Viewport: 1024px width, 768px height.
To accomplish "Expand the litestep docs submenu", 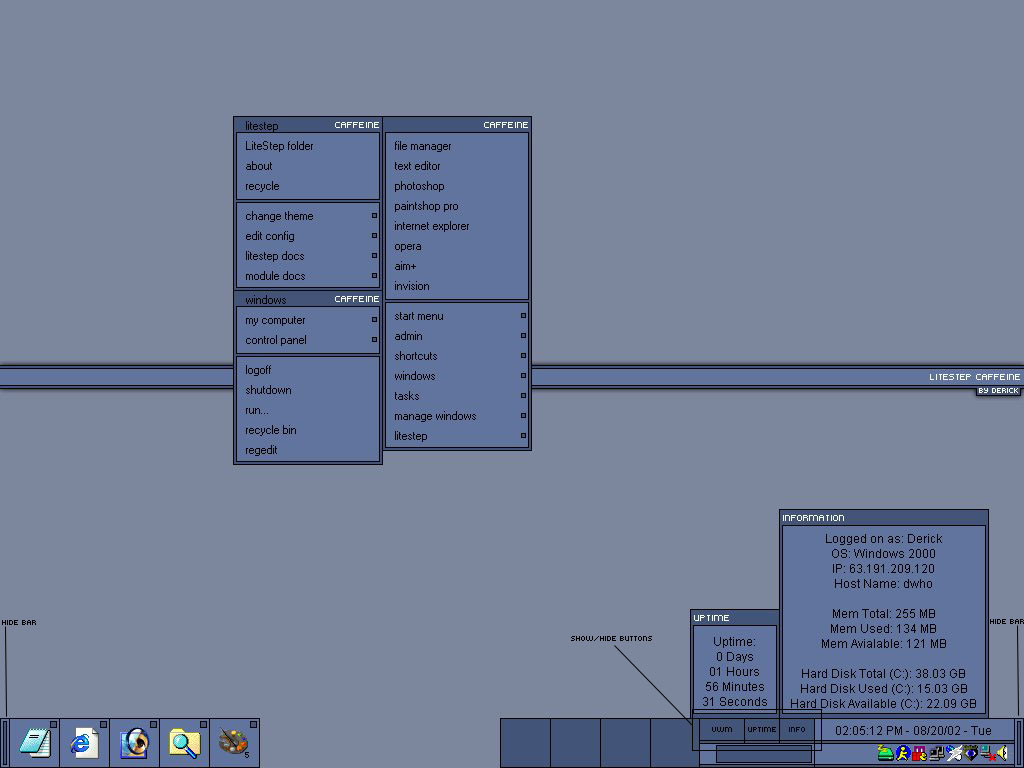I will pos(308,256).
